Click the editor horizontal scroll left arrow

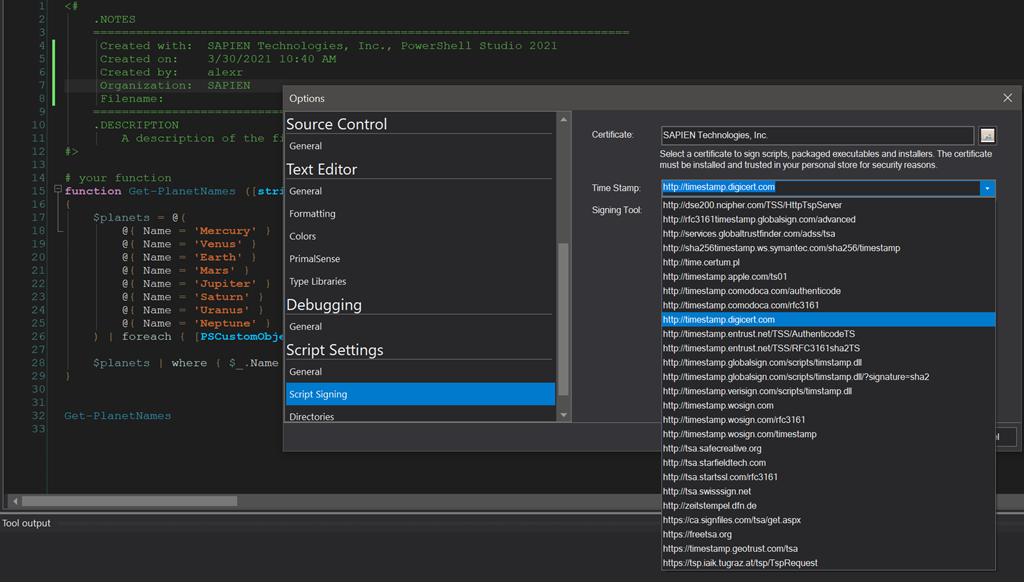click(15, 501)
